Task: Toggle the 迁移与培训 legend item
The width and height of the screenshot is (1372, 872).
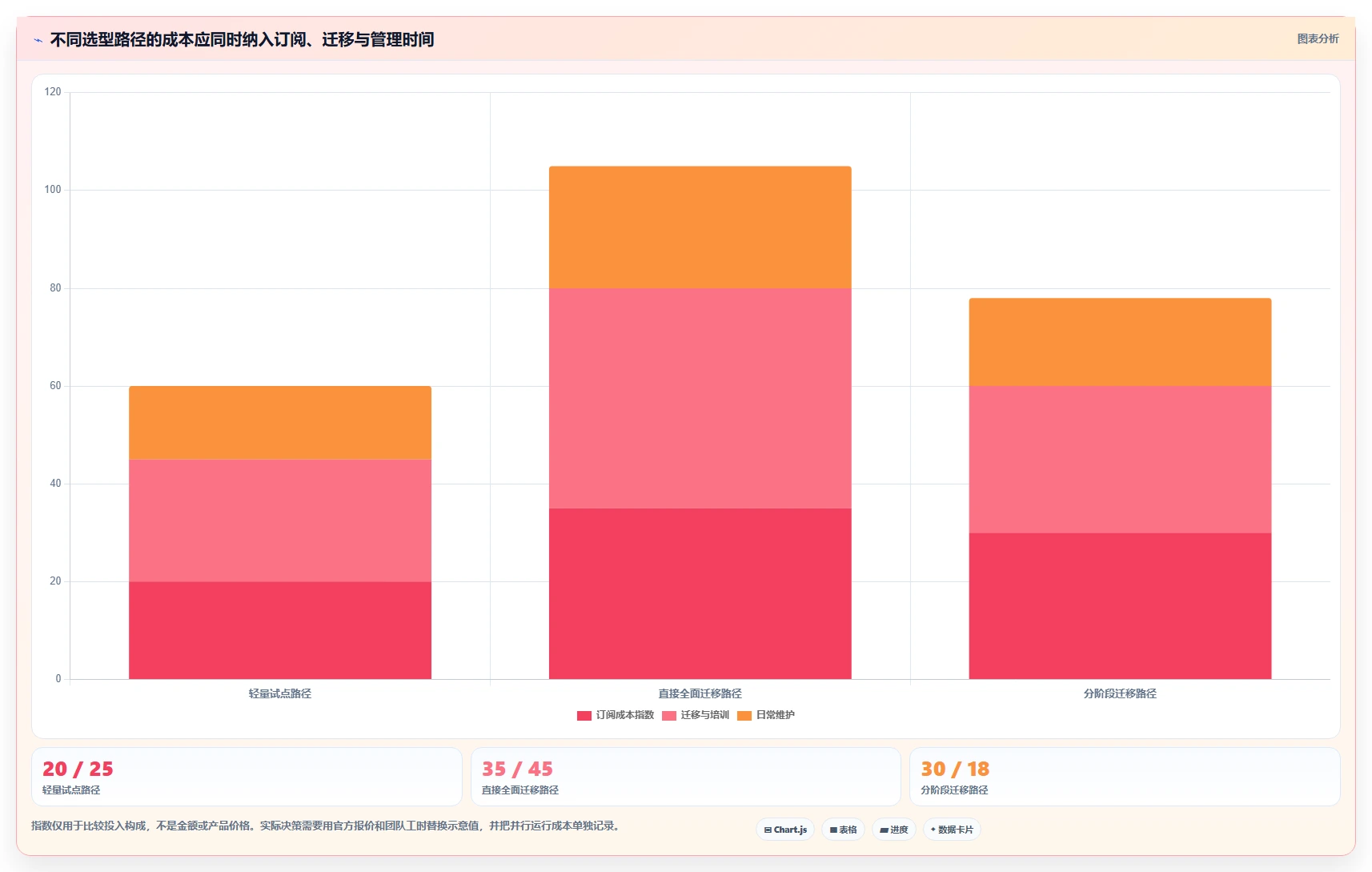Action: point(696,715)
